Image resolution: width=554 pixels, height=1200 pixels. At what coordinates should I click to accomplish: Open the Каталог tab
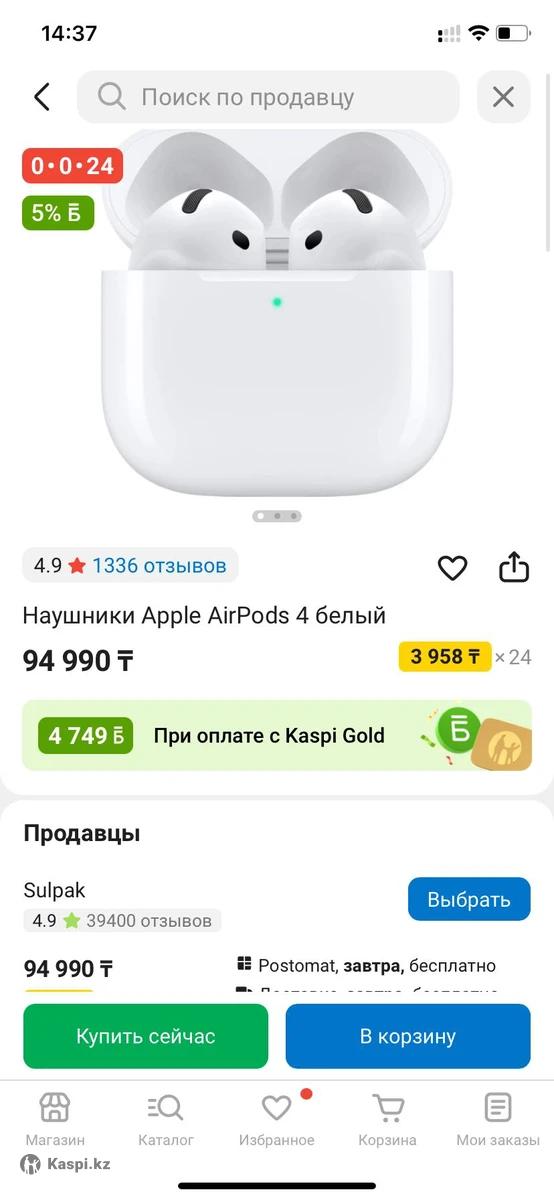pyautogui.click(x=166, y=1119)
